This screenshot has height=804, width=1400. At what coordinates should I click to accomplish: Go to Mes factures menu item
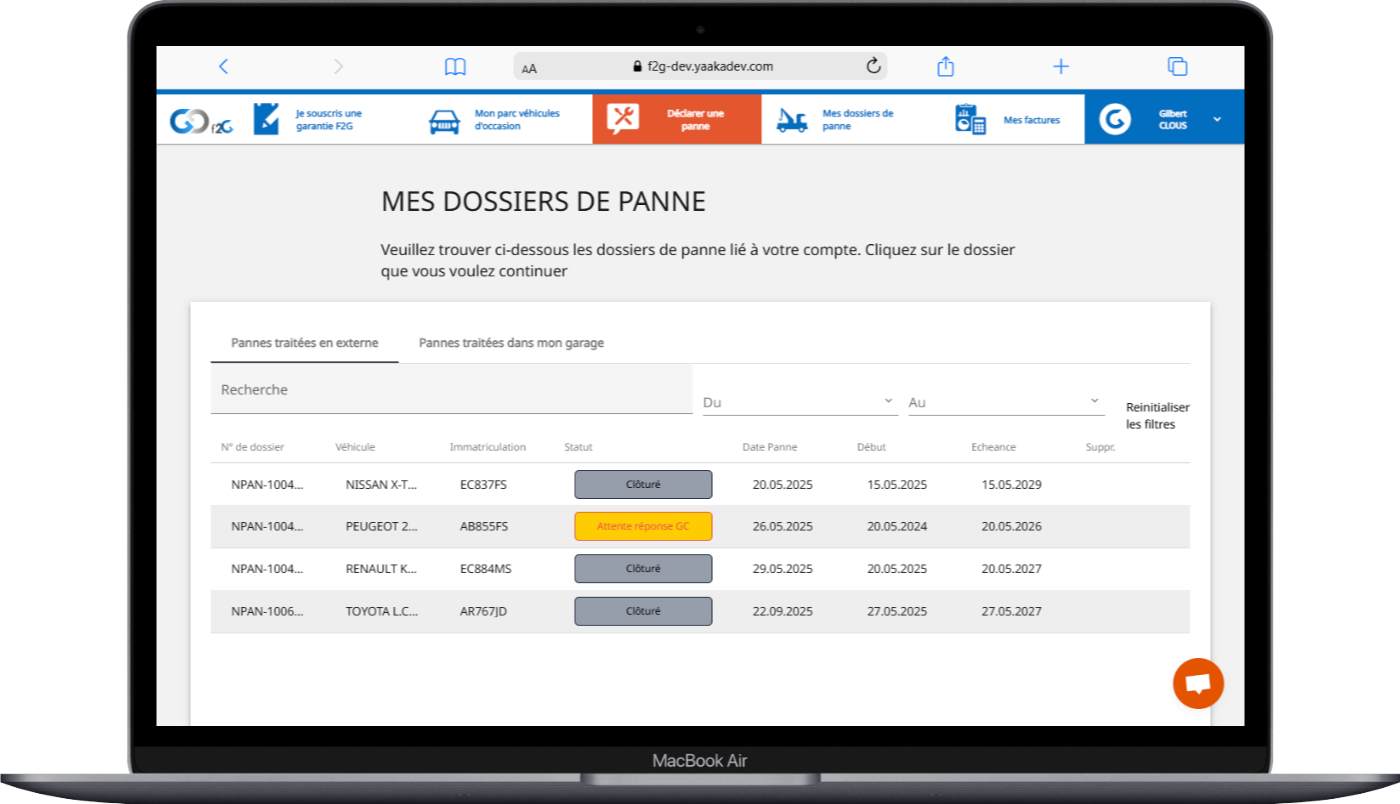pyautogui.click(x=1031, y=120)
